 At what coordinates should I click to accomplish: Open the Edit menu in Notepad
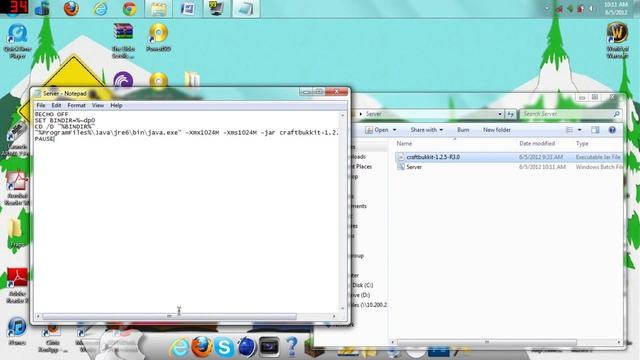(x=56, y=105)
